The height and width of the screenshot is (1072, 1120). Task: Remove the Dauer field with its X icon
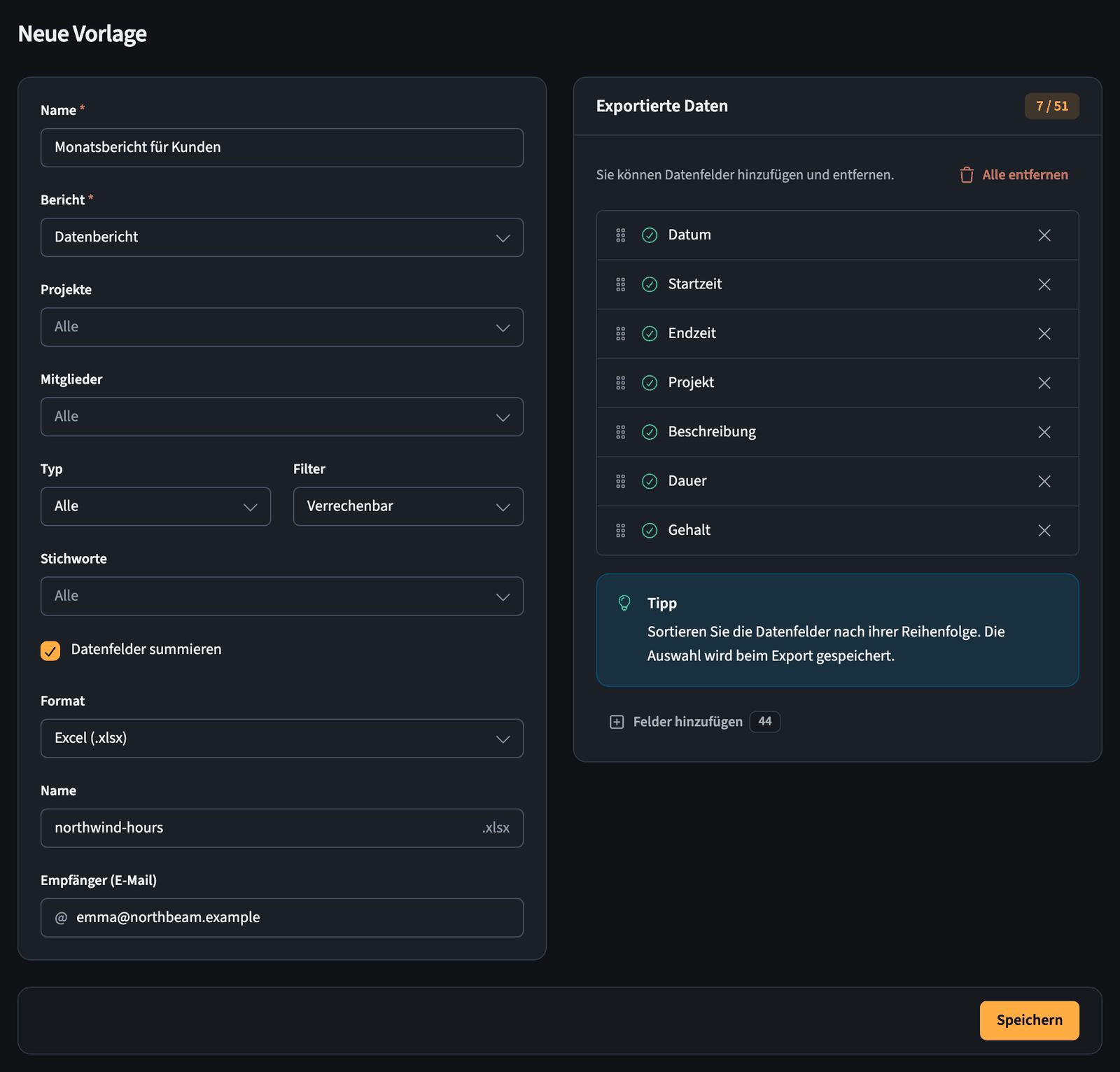(x=1044, y=481)
